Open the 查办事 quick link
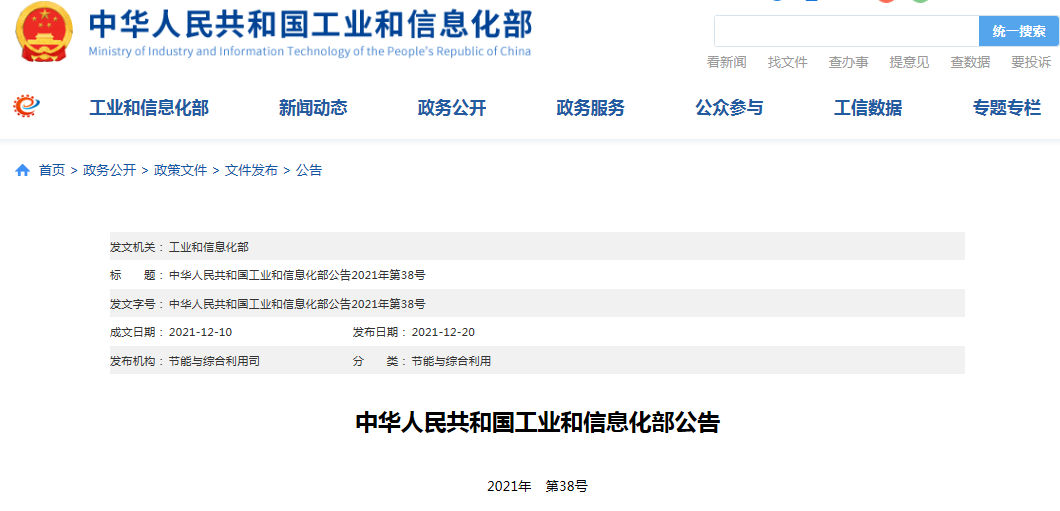Viewport: 1060px width, 511px height. pos(848,62)
